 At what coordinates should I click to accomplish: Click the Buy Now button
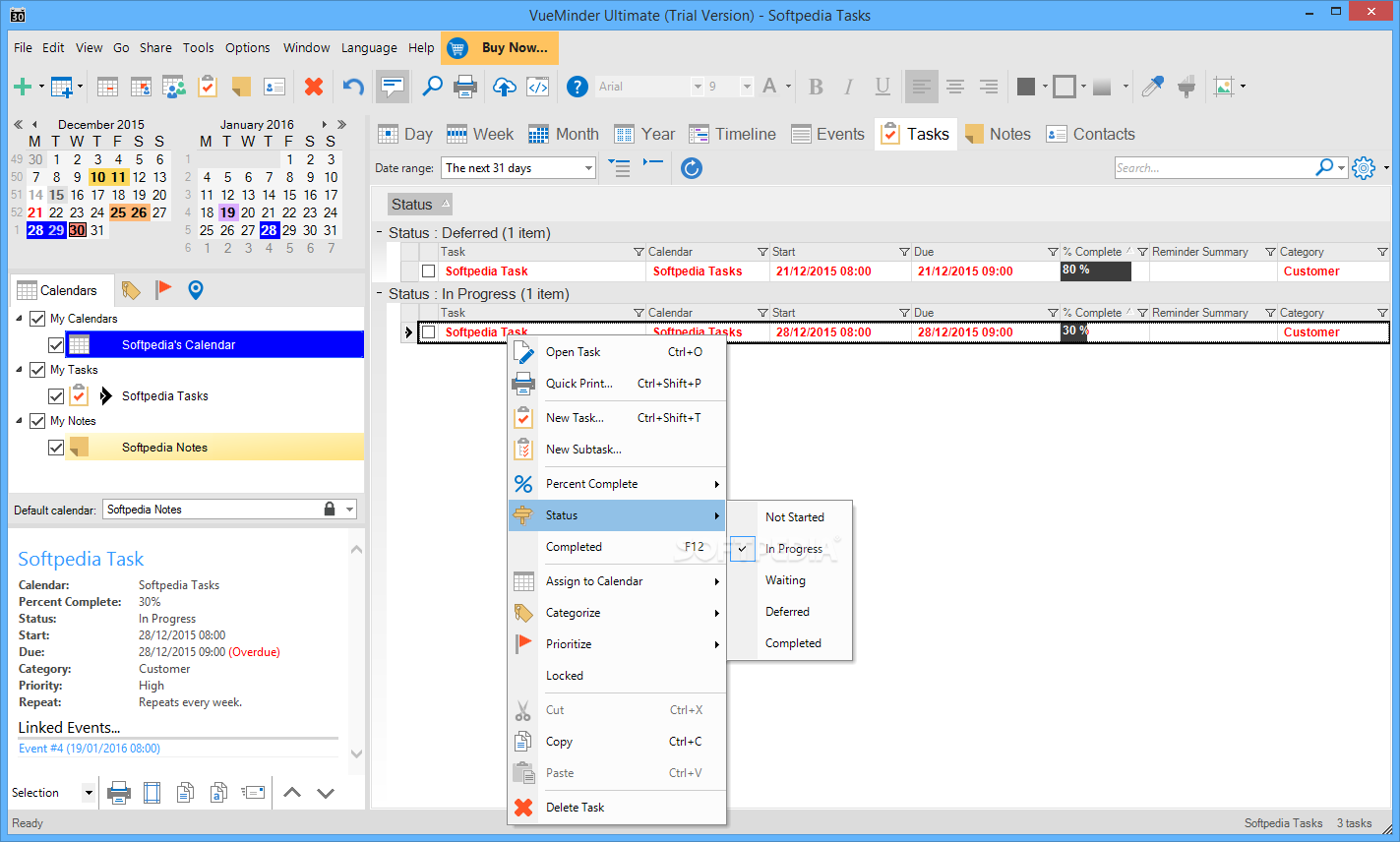coord(501,47)
